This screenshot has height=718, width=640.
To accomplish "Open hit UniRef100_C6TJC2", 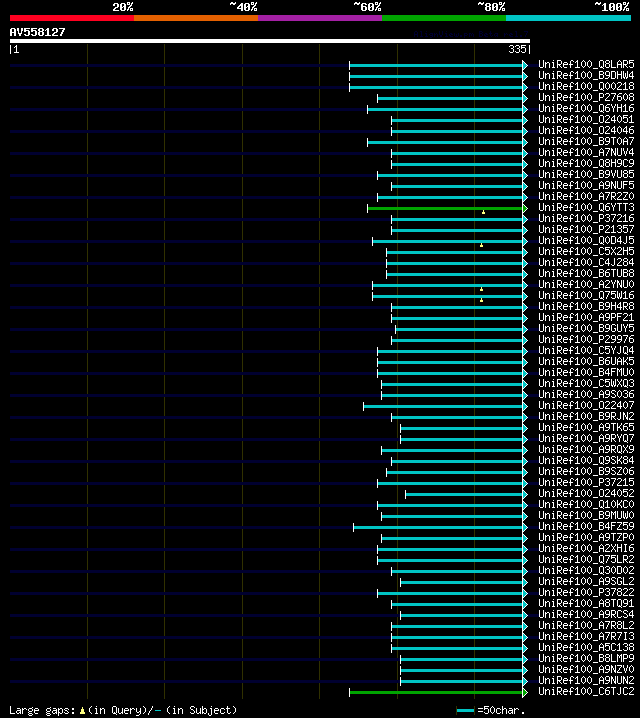I will click(586, 691).
